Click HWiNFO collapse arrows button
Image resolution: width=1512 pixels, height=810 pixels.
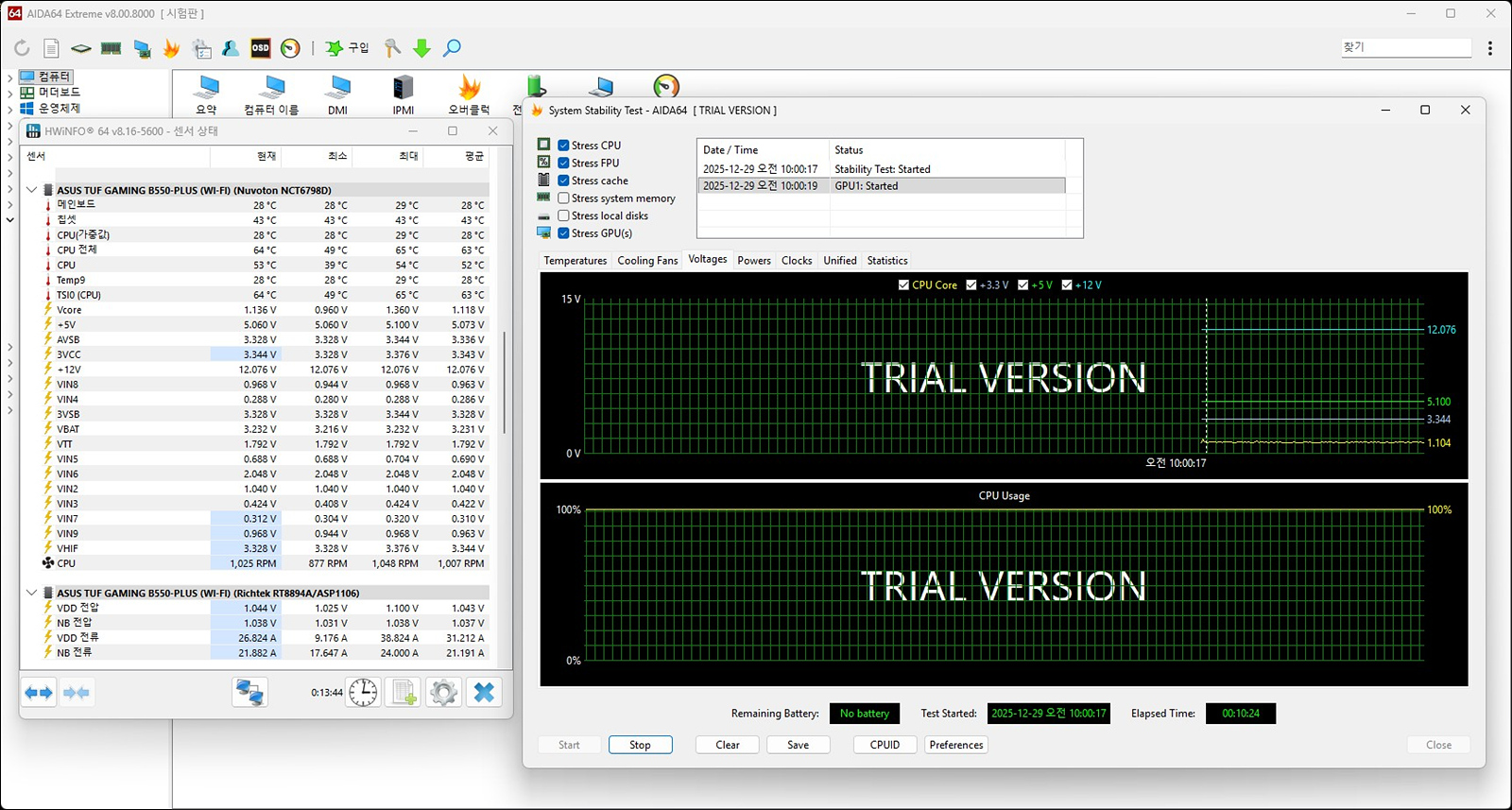[77, 693]
